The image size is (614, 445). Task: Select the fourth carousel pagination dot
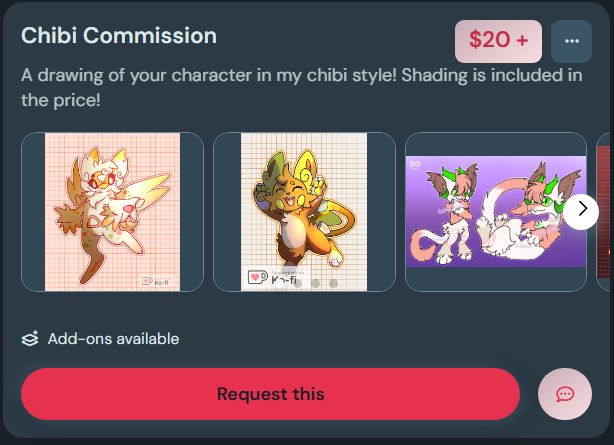point(333,283)
